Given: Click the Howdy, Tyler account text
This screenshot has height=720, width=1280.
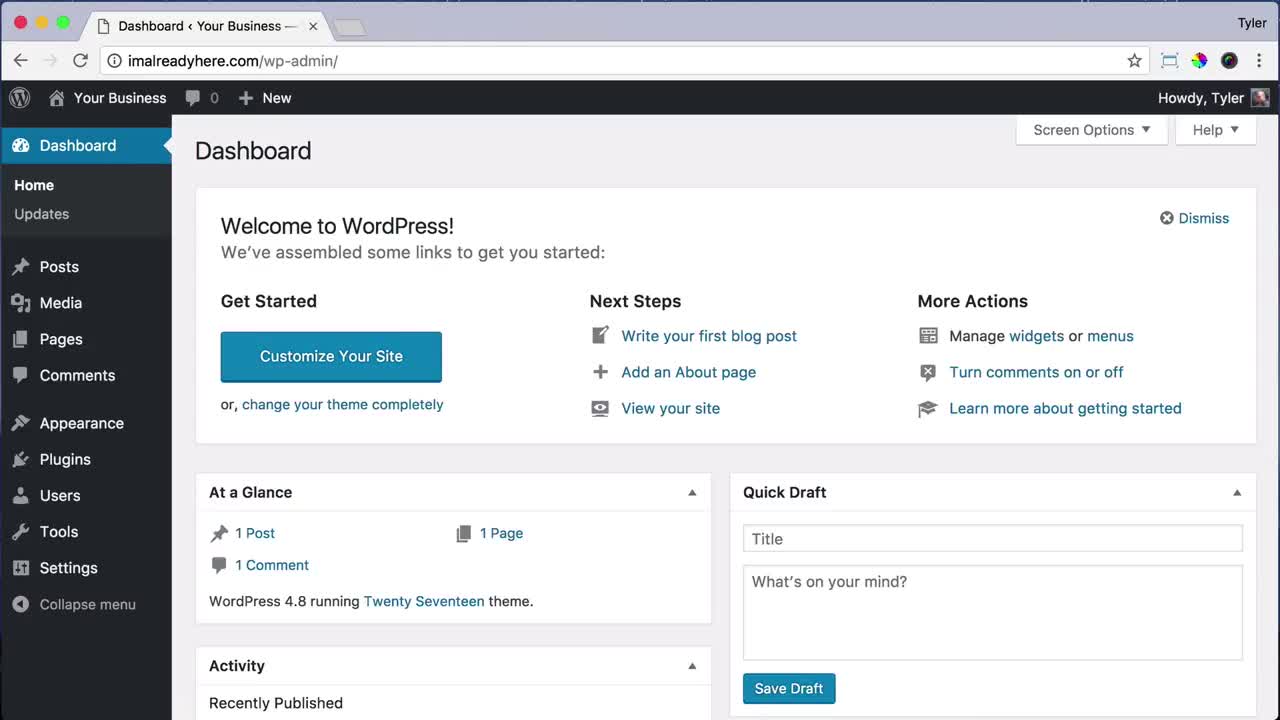Looking at the screenshot, I should (x=1200, y=98).
